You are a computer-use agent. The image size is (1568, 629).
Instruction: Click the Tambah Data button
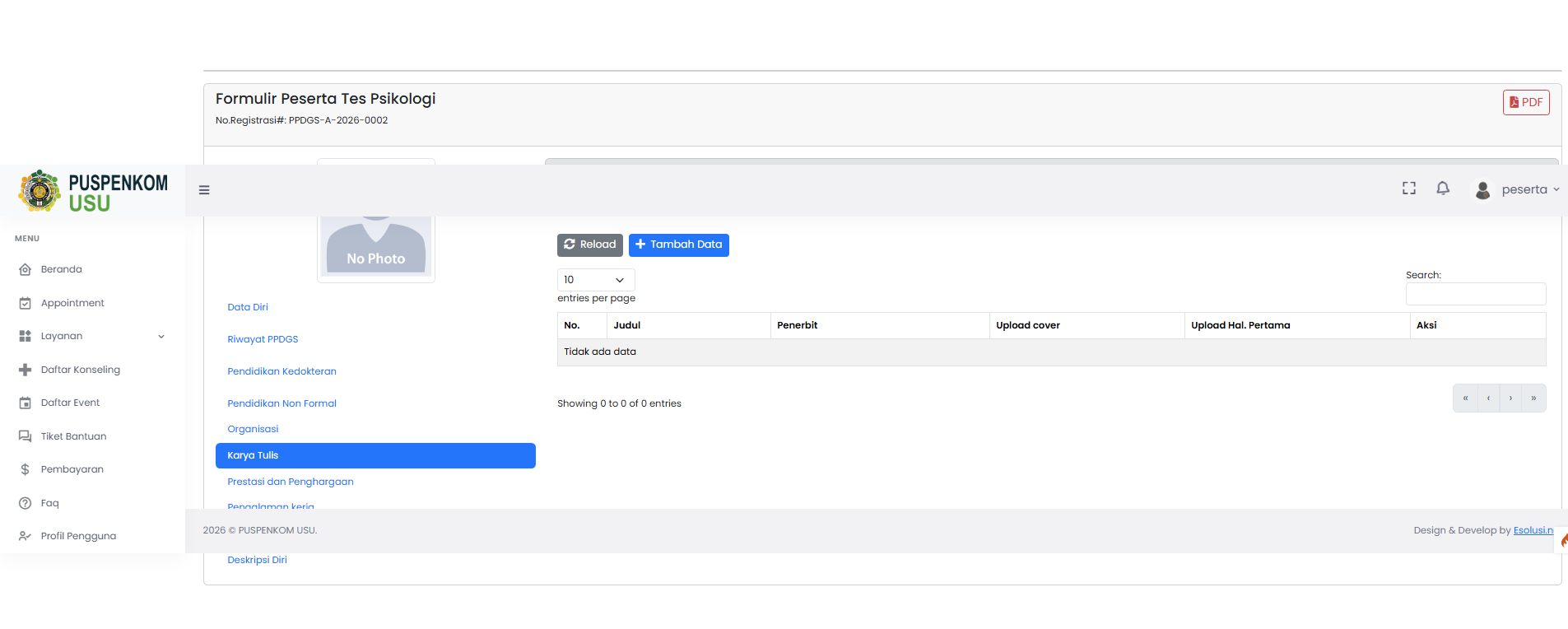click(679, 245)
